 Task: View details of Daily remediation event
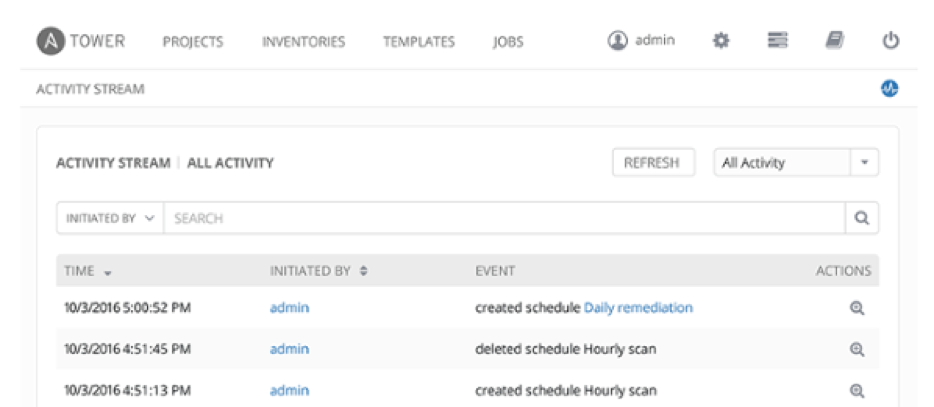pos(857,308)
